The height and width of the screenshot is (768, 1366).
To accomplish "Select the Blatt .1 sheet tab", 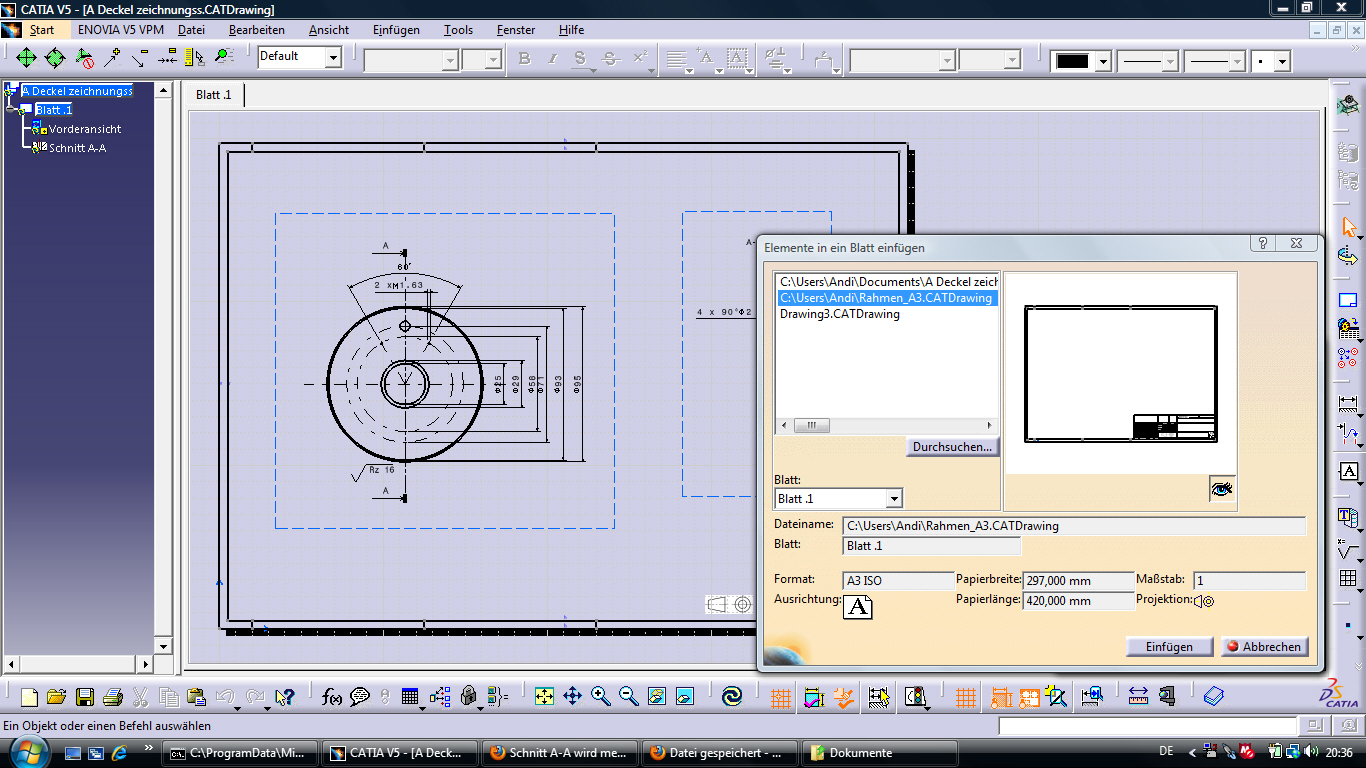I will (x=213, y=95).
